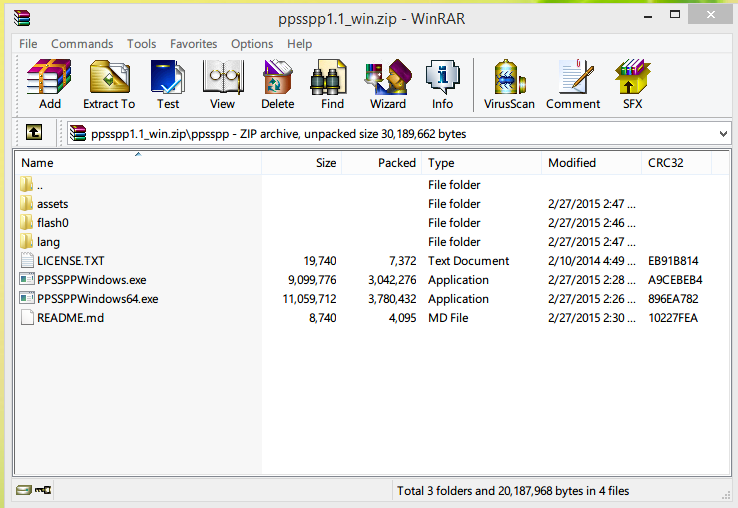Select PPSSPPWindows64.exe in the file list
Screen dimensions: 738x508
pyautogui.click(x=97, y=299)
